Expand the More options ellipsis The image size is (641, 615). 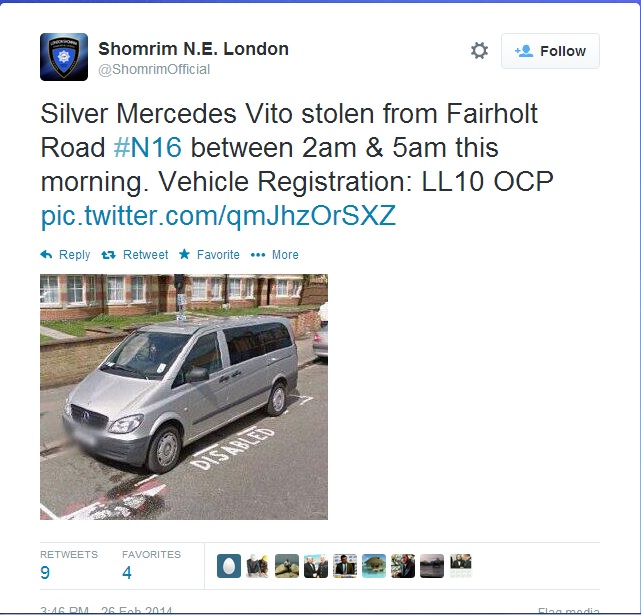[258, 255]
